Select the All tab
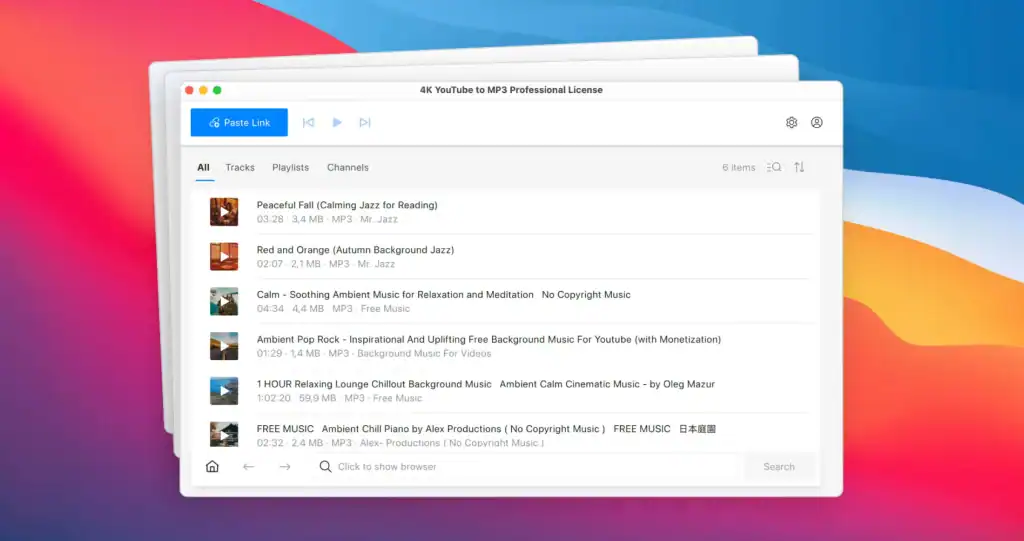Viewport: 1024px width, 541px height. point(203,167)
